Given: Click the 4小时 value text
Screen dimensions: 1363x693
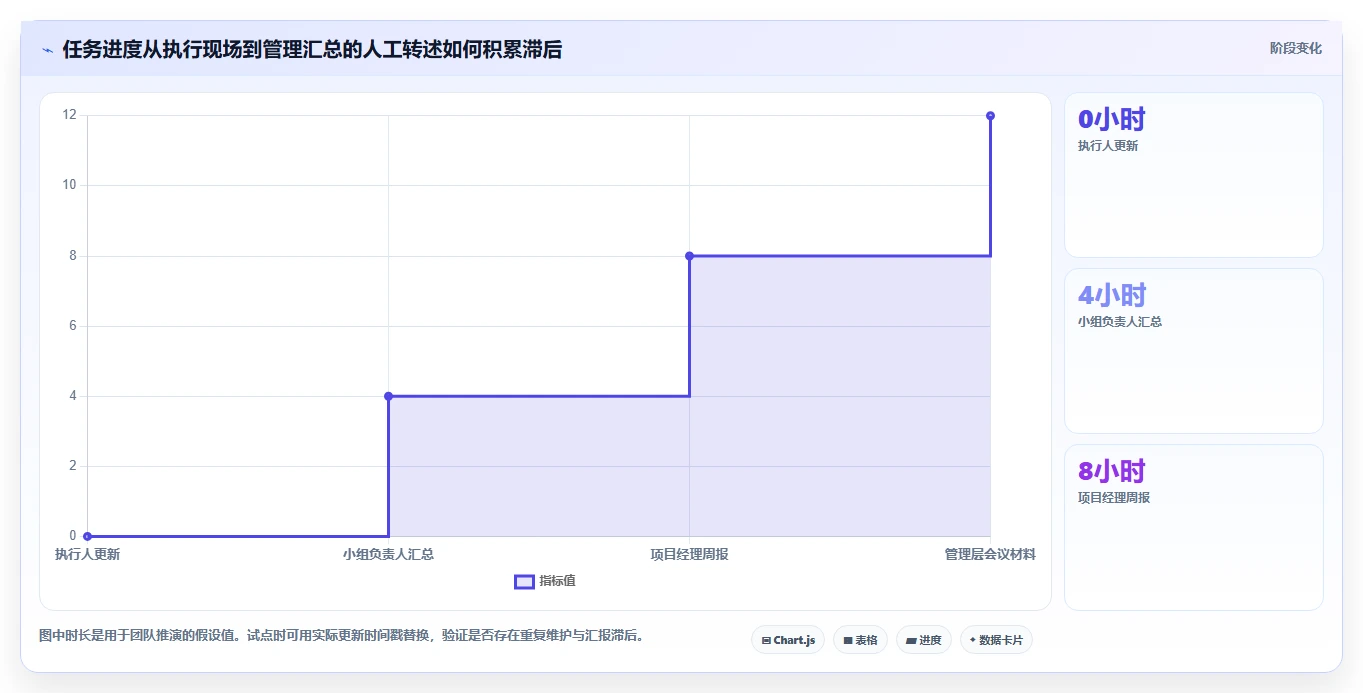Looking at the screenshot, I should click(x=1111, y=295).
